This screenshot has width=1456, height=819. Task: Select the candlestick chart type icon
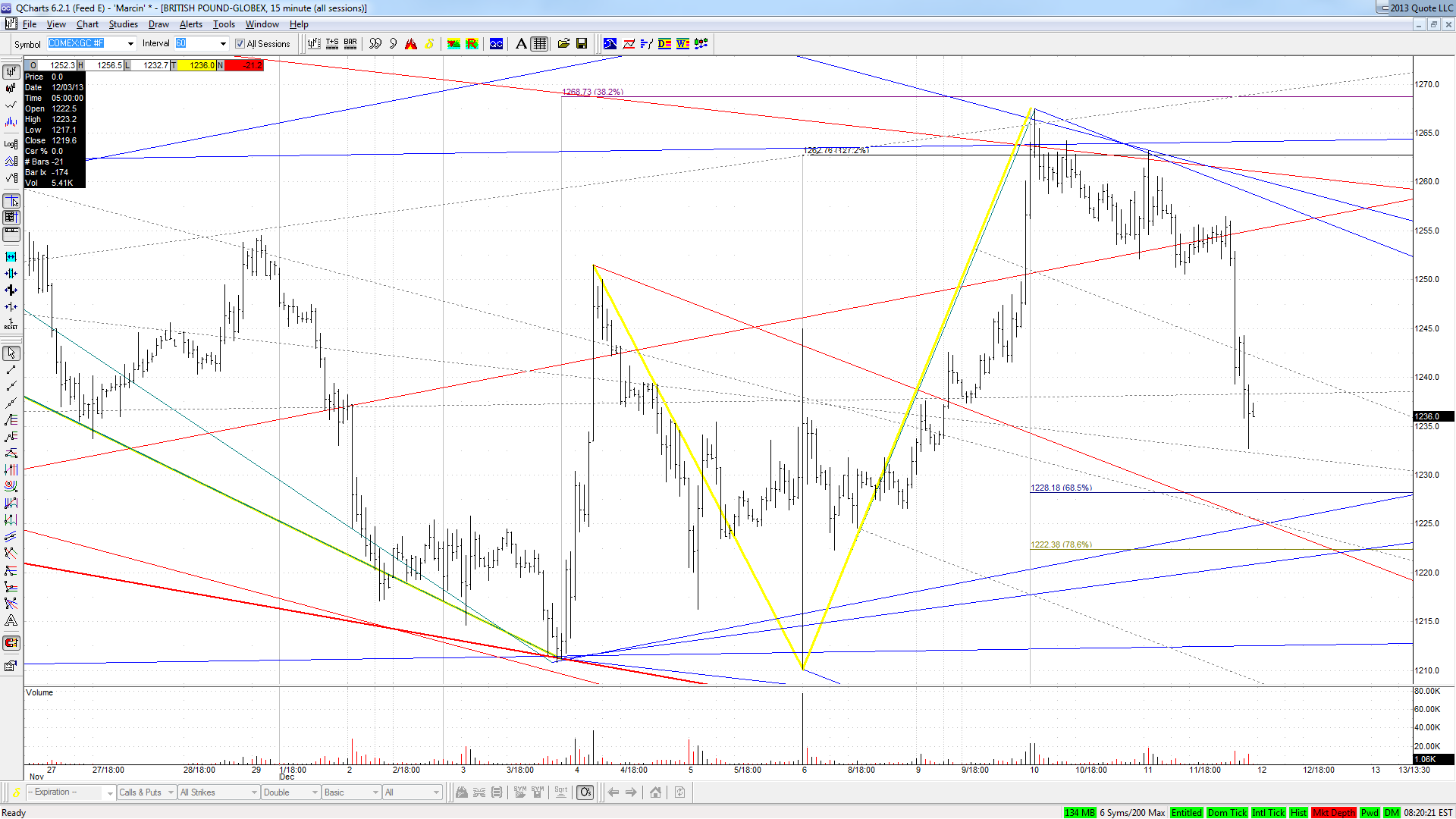coord(11,89)
